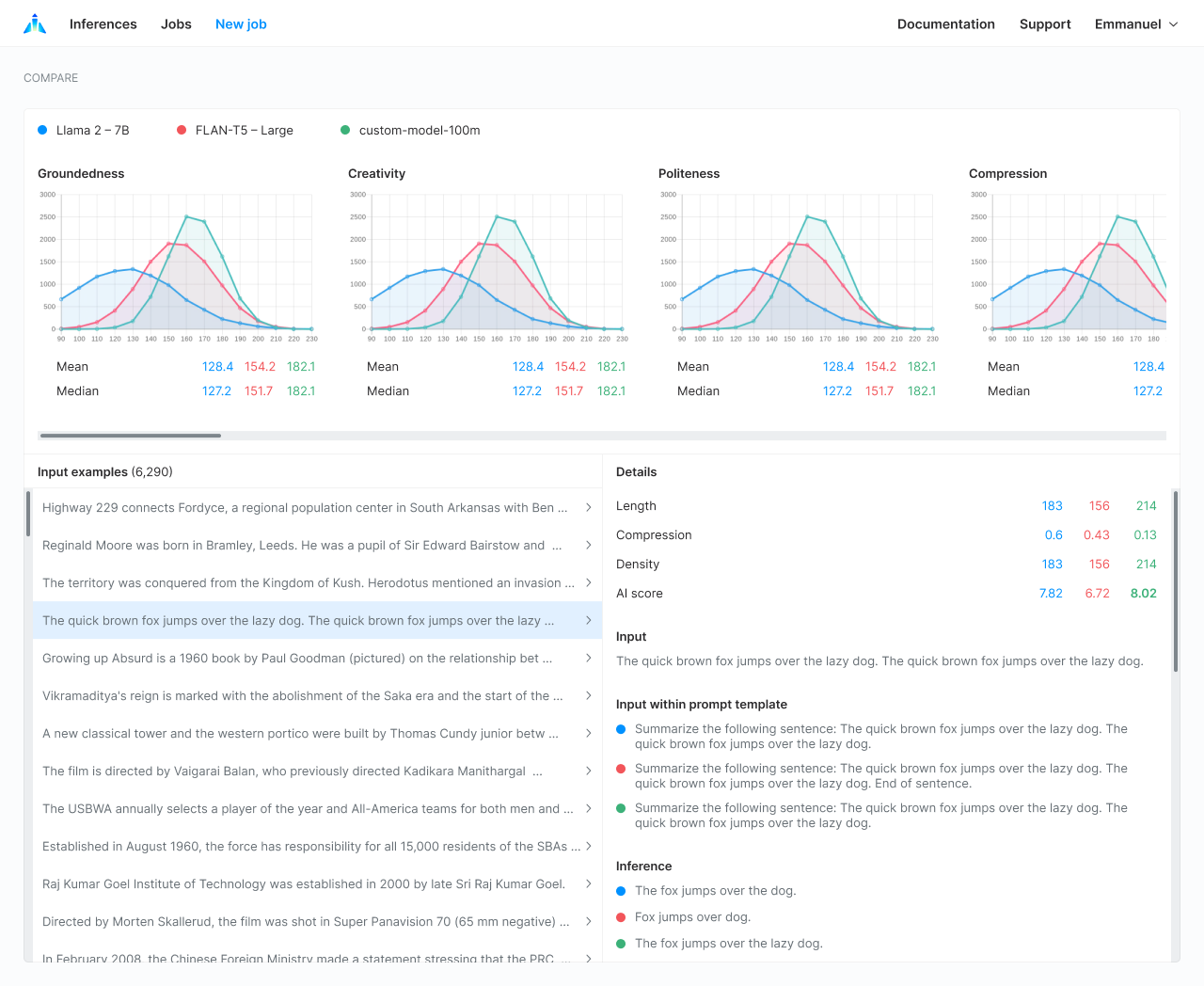Open the Jobs page
The height and width of the screenshot is (986, 1204).
(x=176, y=24)
